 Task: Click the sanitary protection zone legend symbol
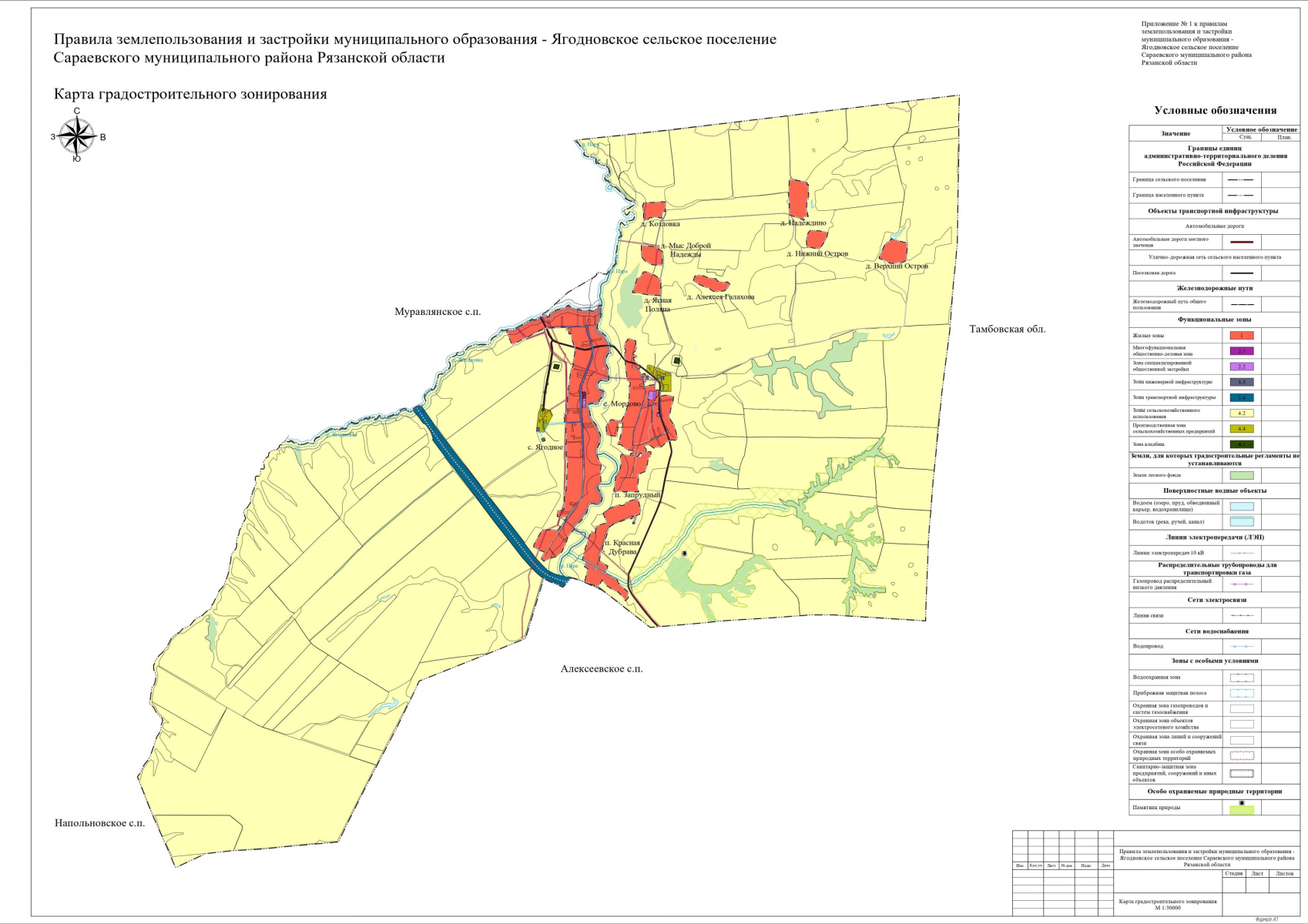[x=1241, y=773]
